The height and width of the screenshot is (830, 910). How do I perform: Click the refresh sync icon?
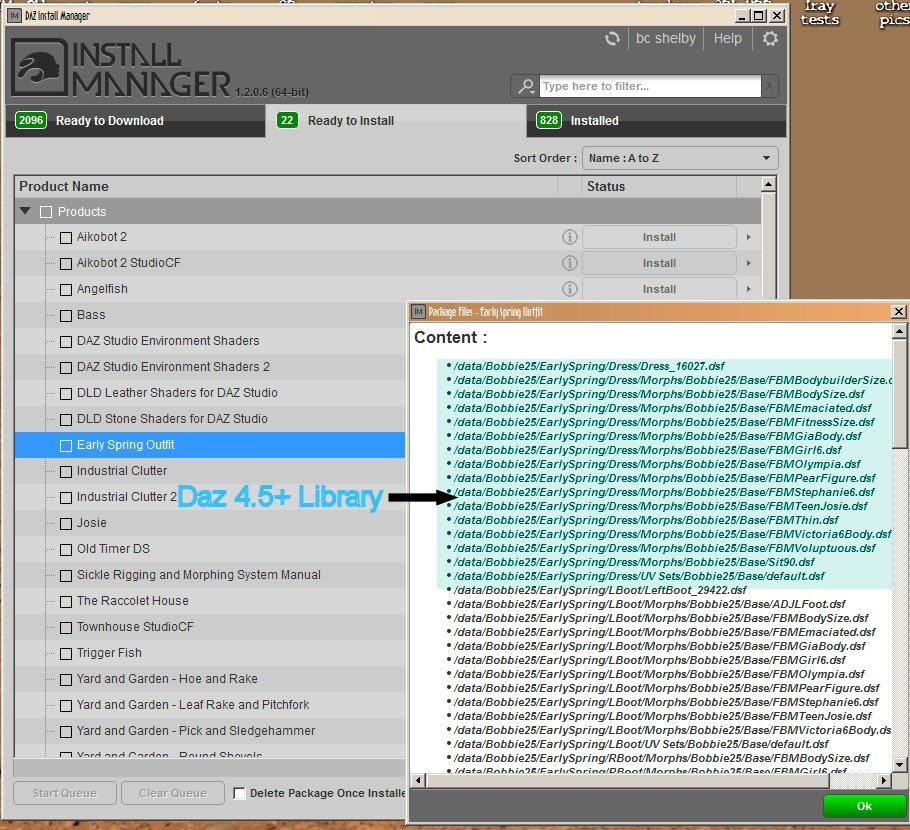pos(612,39)
